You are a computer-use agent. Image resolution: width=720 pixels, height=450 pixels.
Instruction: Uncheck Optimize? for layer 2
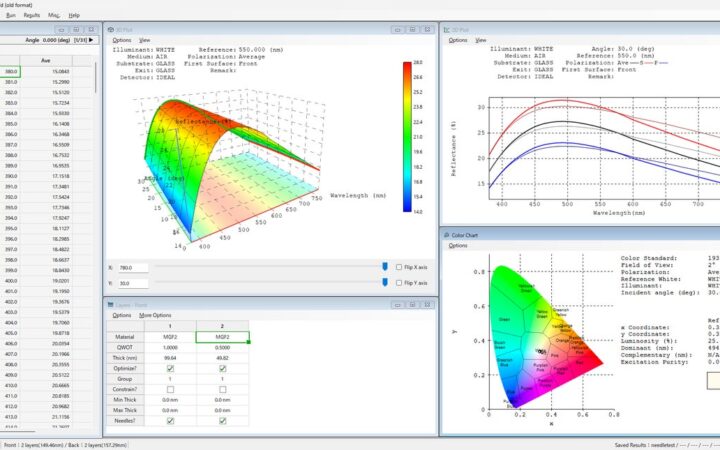[223, 368]
